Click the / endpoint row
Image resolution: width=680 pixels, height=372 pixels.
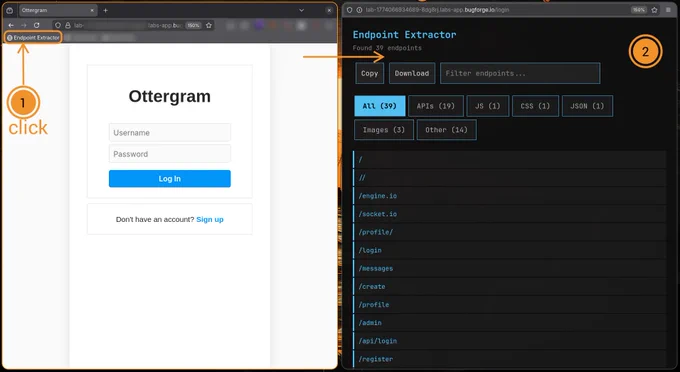coord(510,160)
